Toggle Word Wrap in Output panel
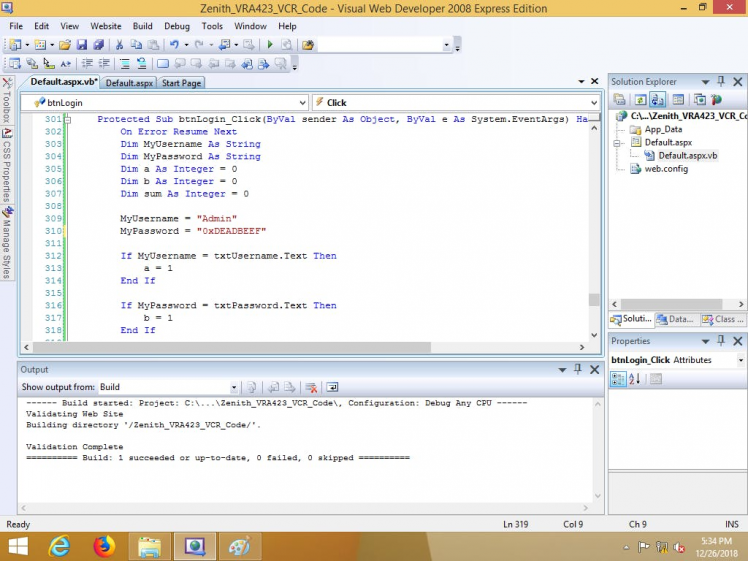This screenshot has height=561, width=748. (x=332, y=387)
